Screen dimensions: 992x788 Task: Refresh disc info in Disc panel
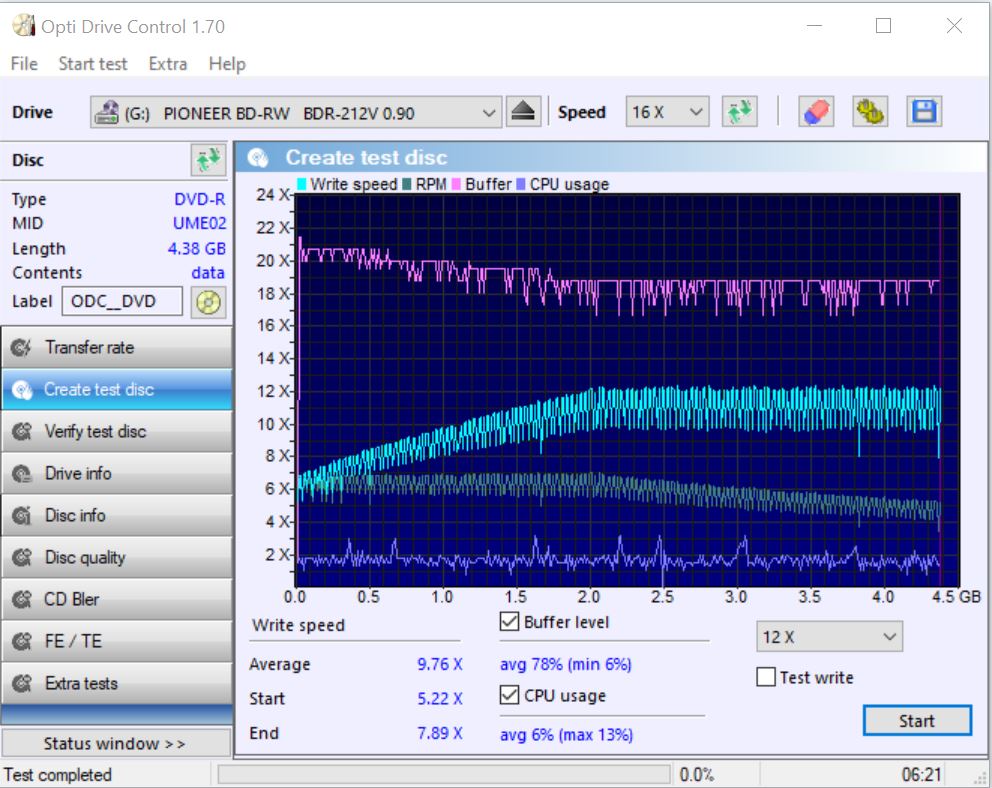(x=208, y=160)
